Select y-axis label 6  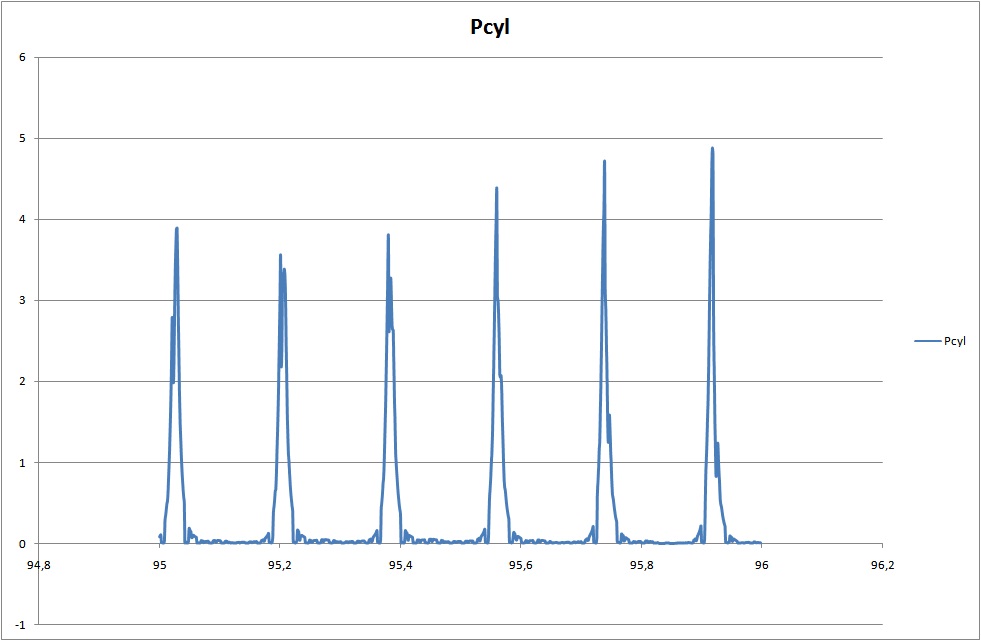(23, 58)
